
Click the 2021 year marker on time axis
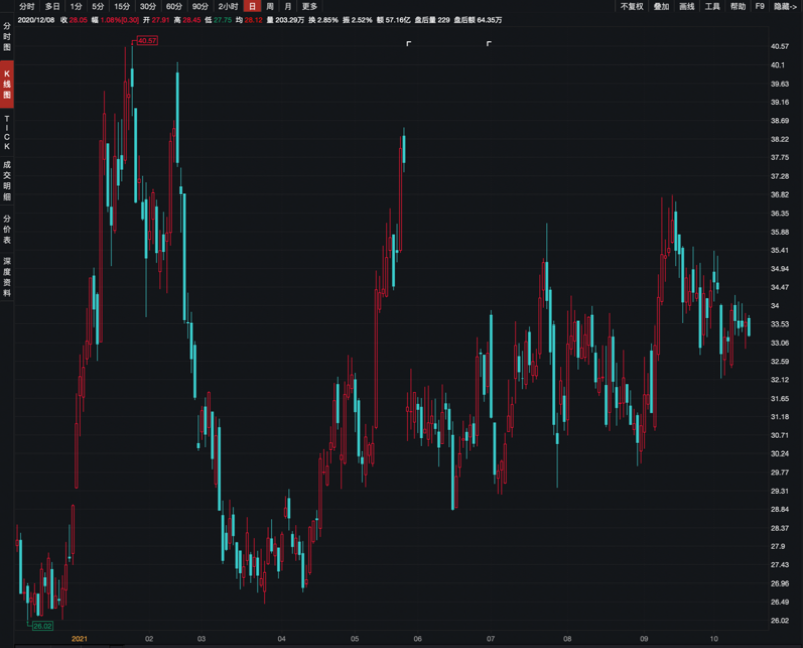[79, 639]
